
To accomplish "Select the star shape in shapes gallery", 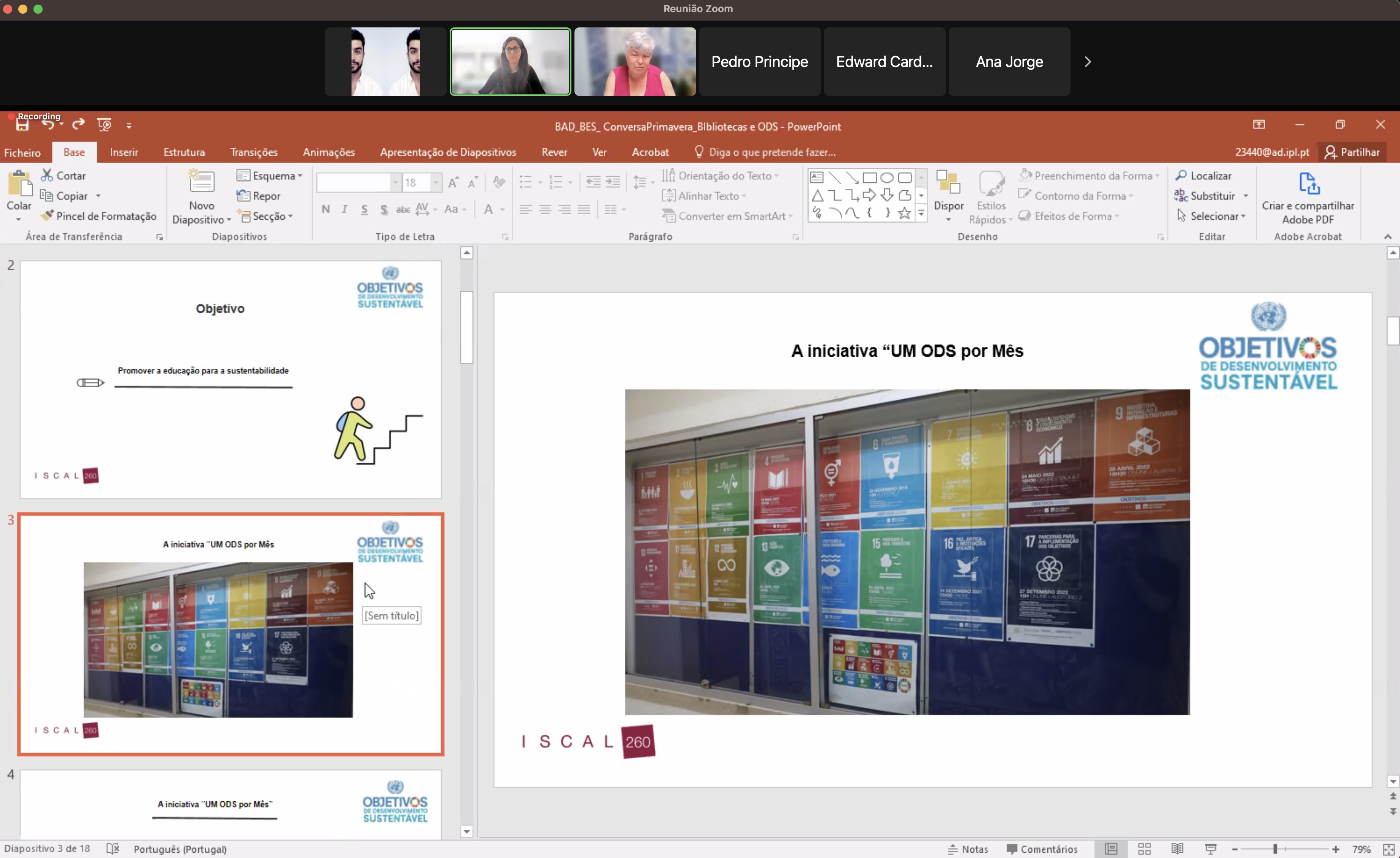I will [905, 213].
